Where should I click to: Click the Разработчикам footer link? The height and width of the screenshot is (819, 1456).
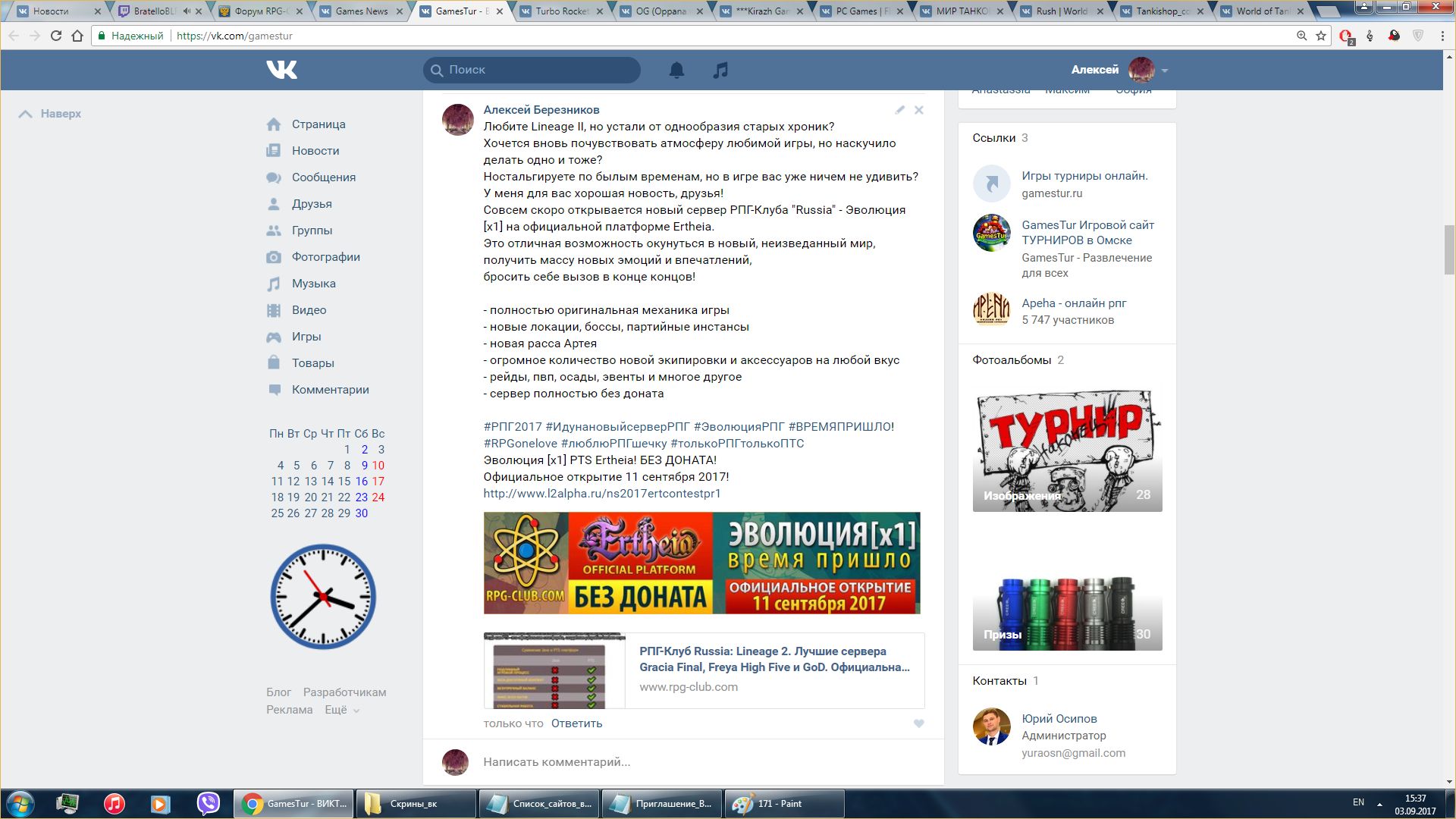coord(344,692)
